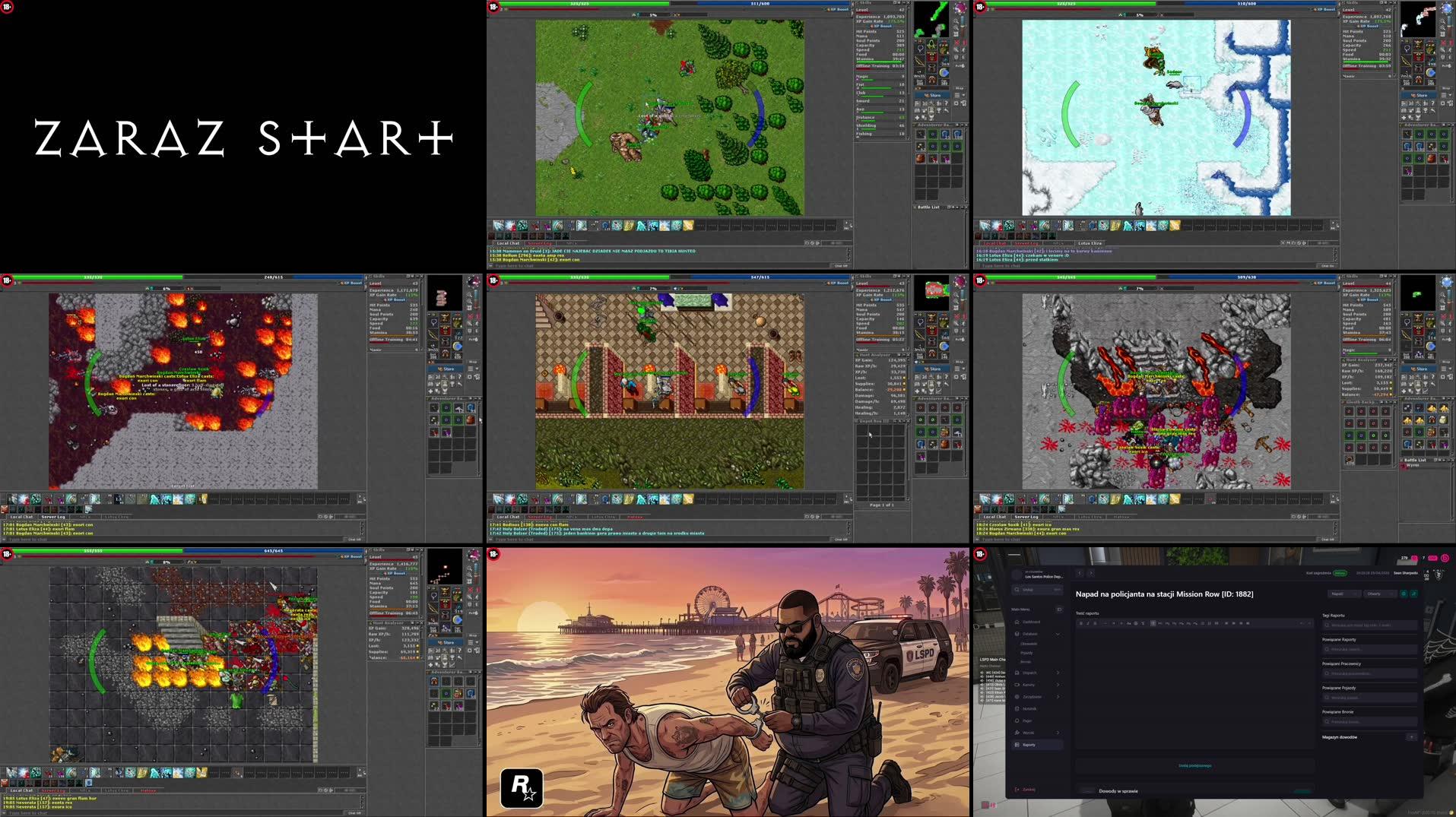The height and width of the screenshot is (817, 1456).
Task: Toggle the chat on/off button in snow-map stream
Action: tap(1327, 265)
